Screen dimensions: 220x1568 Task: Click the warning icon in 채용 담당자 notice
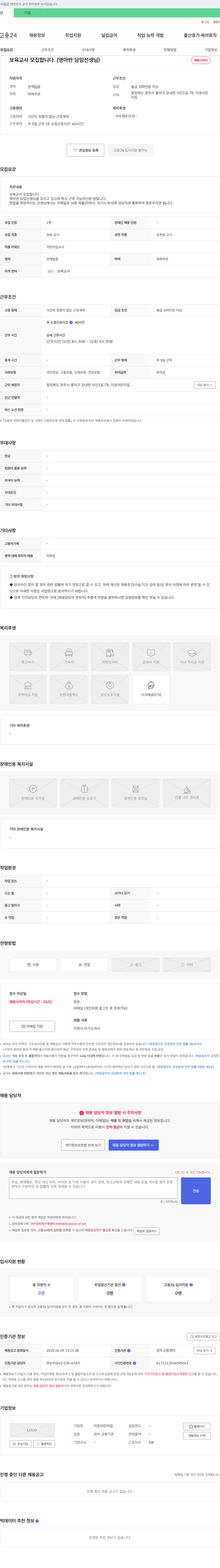[81, 1113]
